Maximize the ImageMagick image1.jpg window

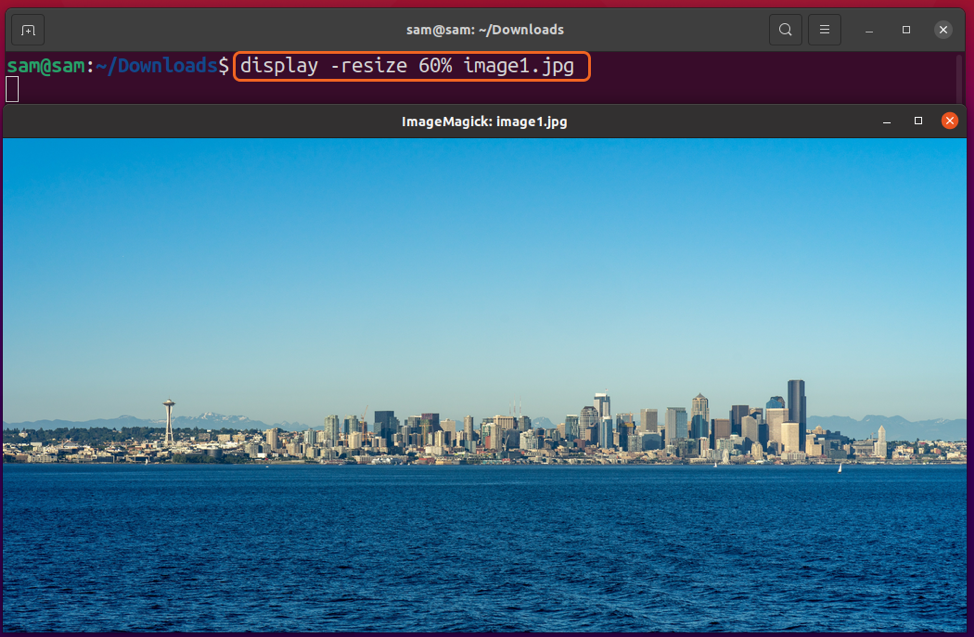918,121
